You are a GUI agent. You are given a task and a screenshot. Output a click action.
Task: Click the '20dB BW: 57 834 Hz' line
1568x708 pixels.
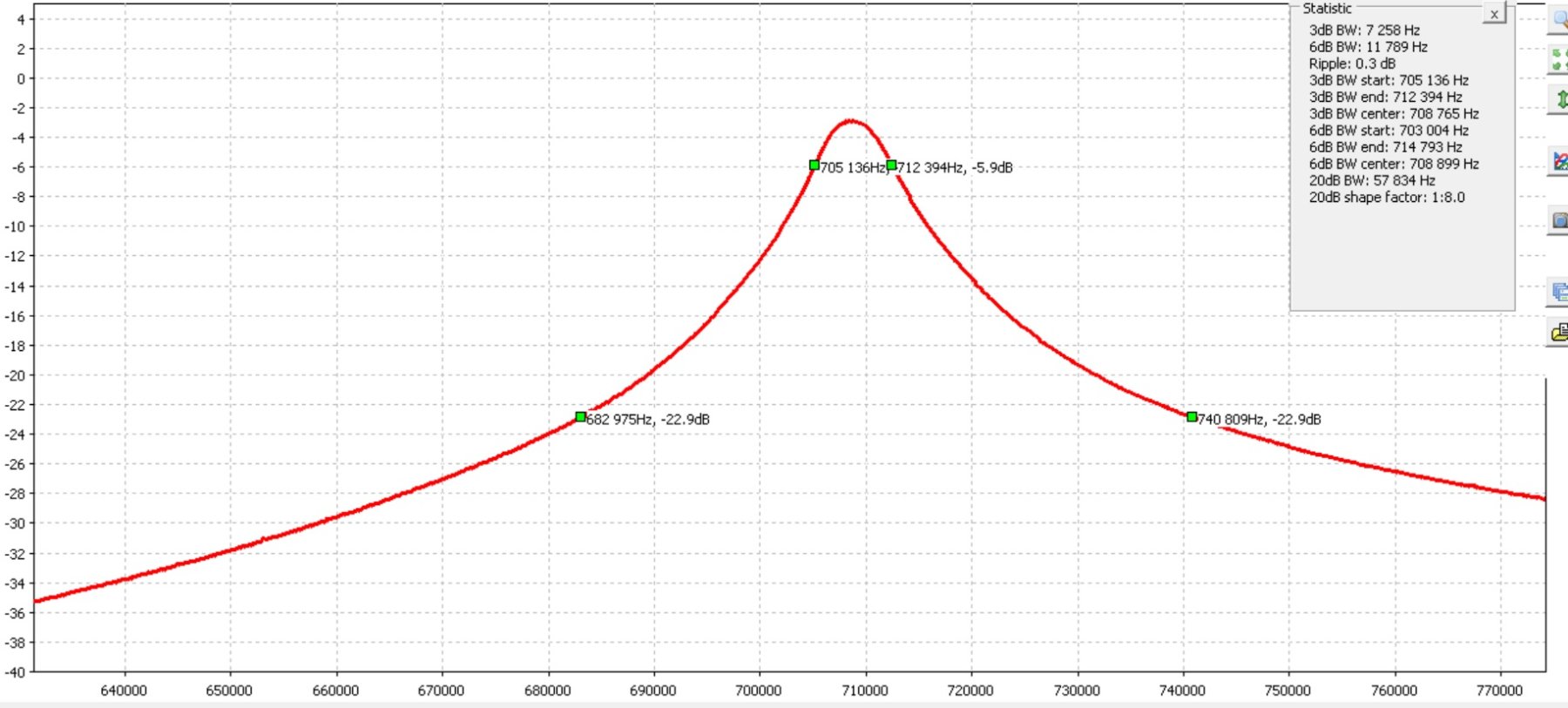click(x=1372, y=180)
